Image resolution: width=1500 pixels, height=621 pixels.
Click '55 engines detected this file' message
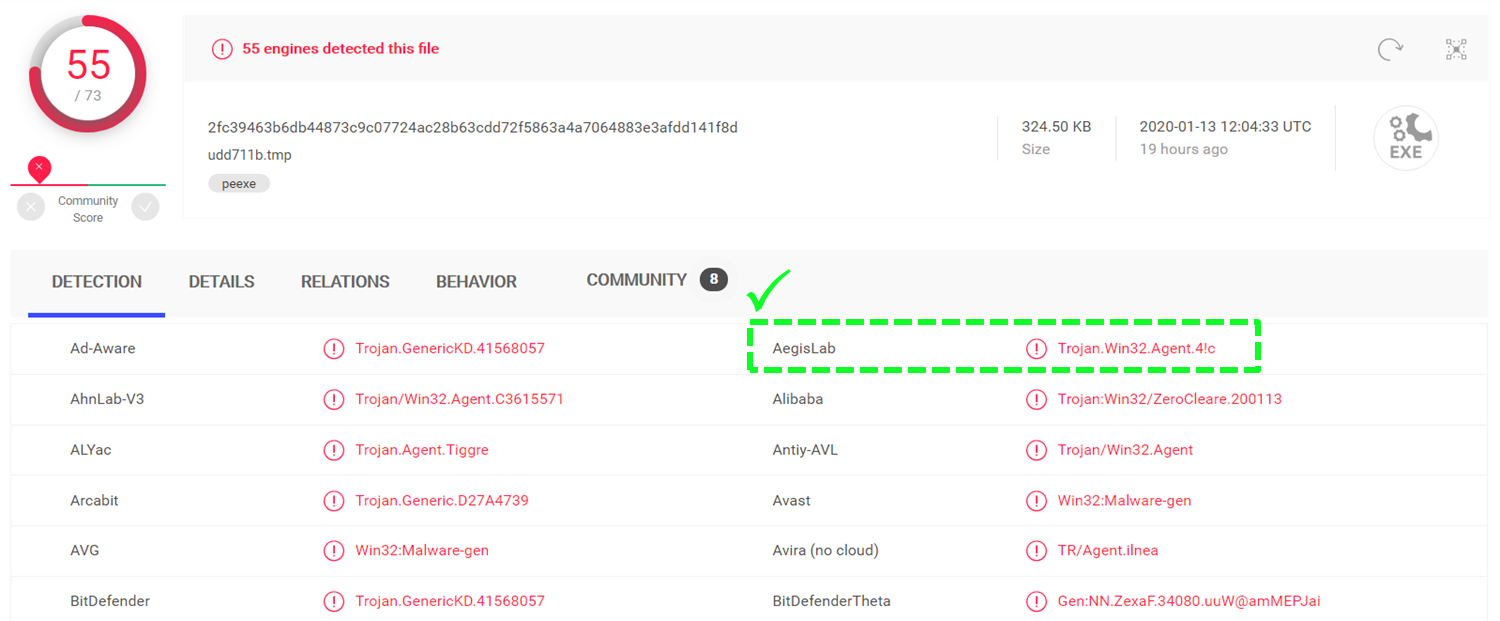point(341,48)
